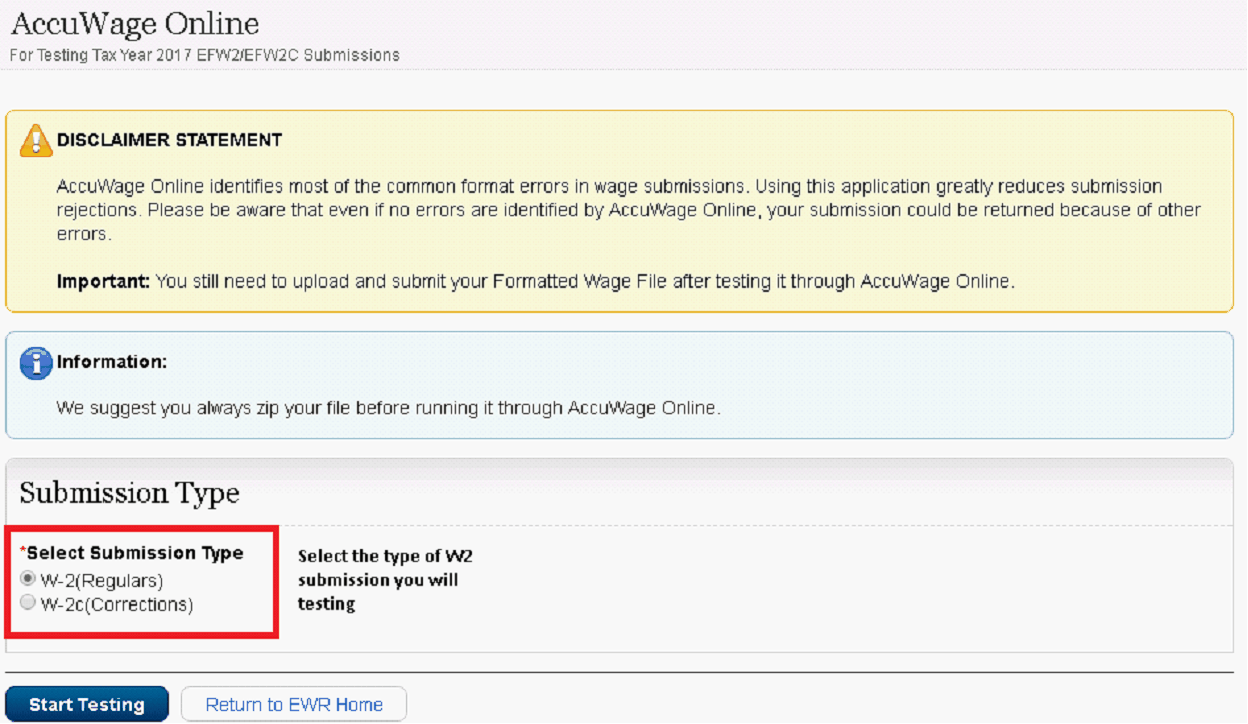Click the Start Testing button
The image size is (1248, 724).
click(87, 704)
